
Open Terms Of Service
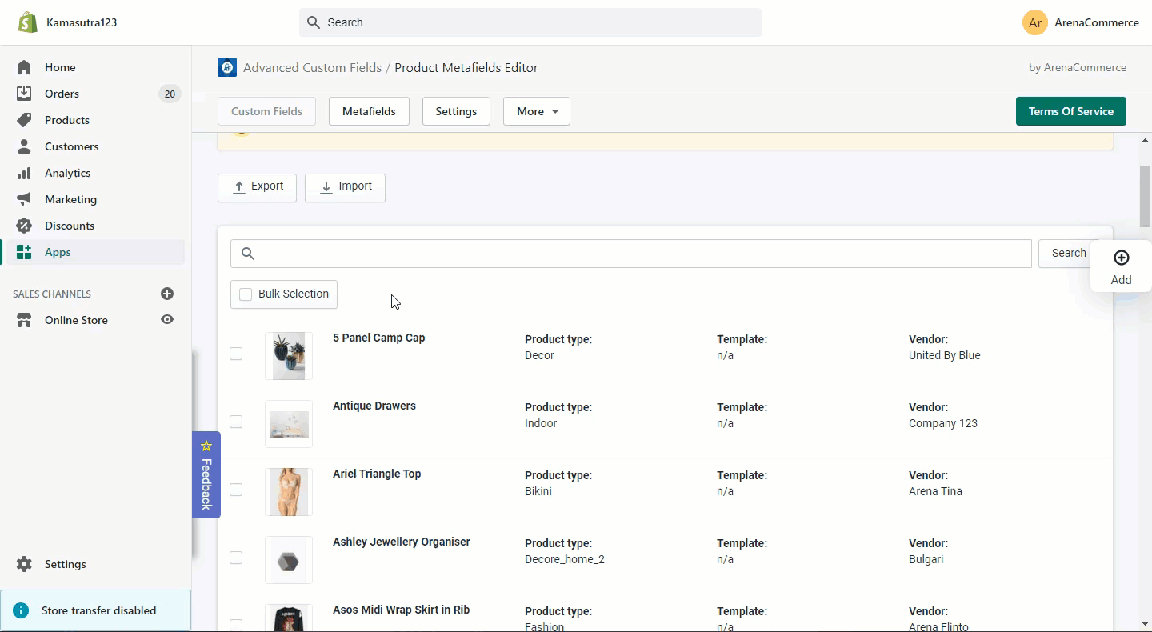[x=1070, y=111]
